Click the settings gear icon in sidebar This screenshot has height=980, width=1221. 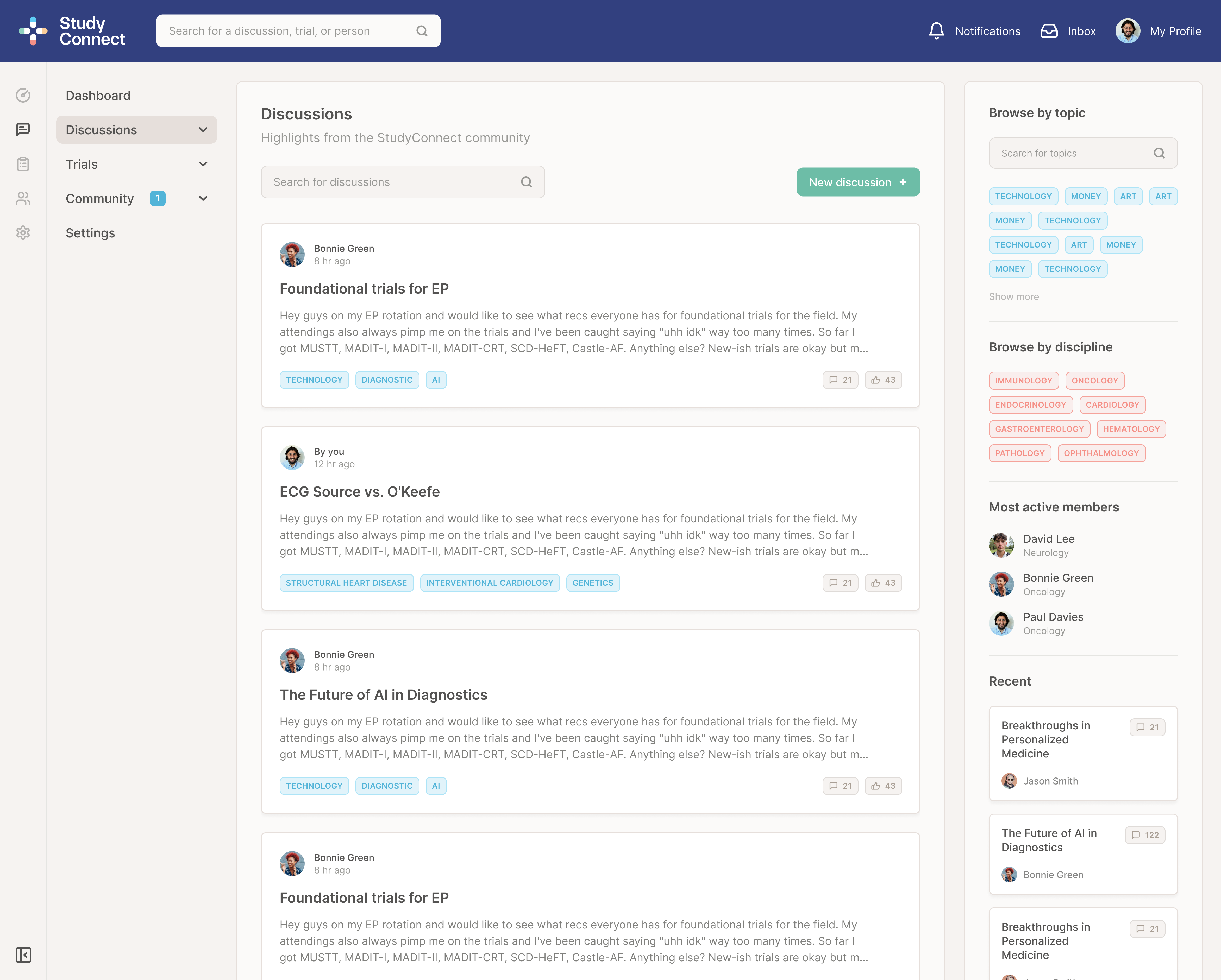23,233
